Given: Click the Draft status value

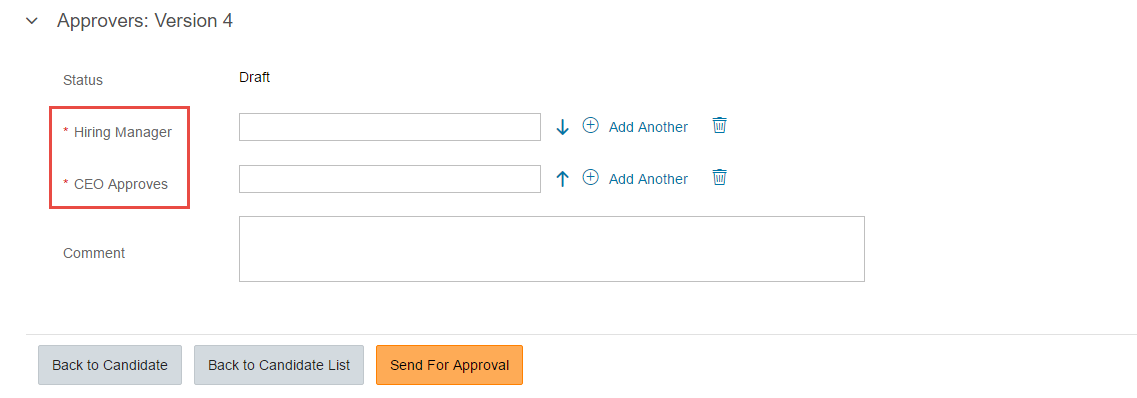Looking at the screenshot, I should [x=255, y=78].
